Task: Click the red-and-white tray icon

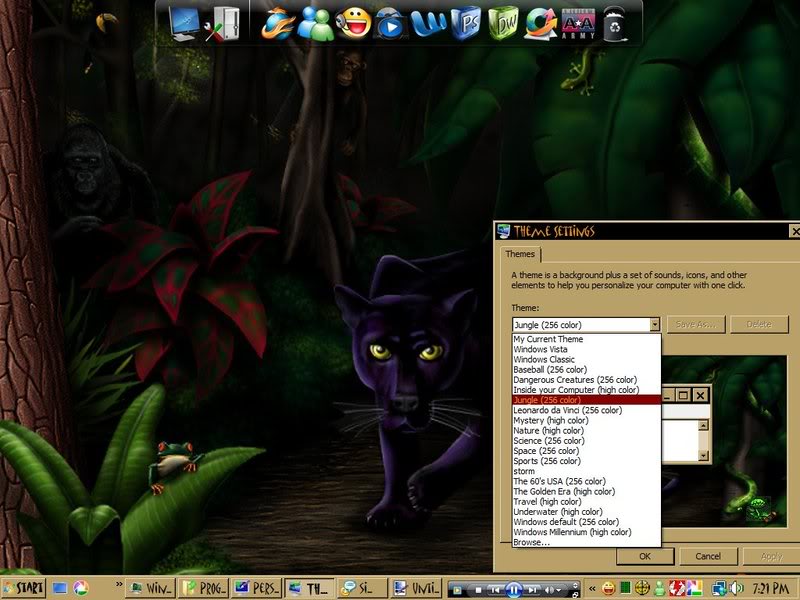Action: click(x=677, y=588)
